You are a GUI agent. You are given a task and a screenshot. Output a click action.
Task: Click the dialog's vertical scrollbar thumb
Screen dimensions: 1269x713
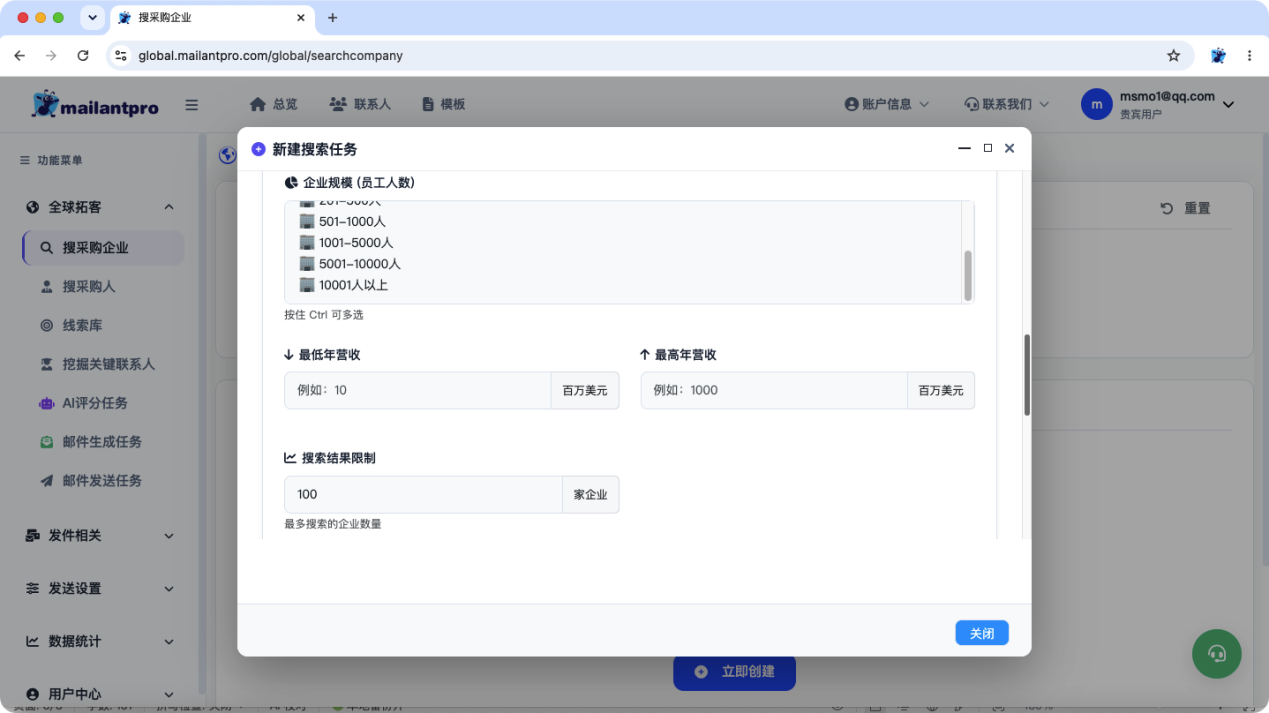[x=1027, y=375]
